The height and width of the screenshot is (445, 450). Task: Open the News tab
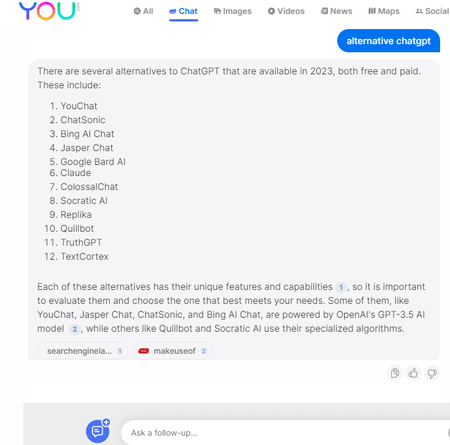click(x=337, y=11)
